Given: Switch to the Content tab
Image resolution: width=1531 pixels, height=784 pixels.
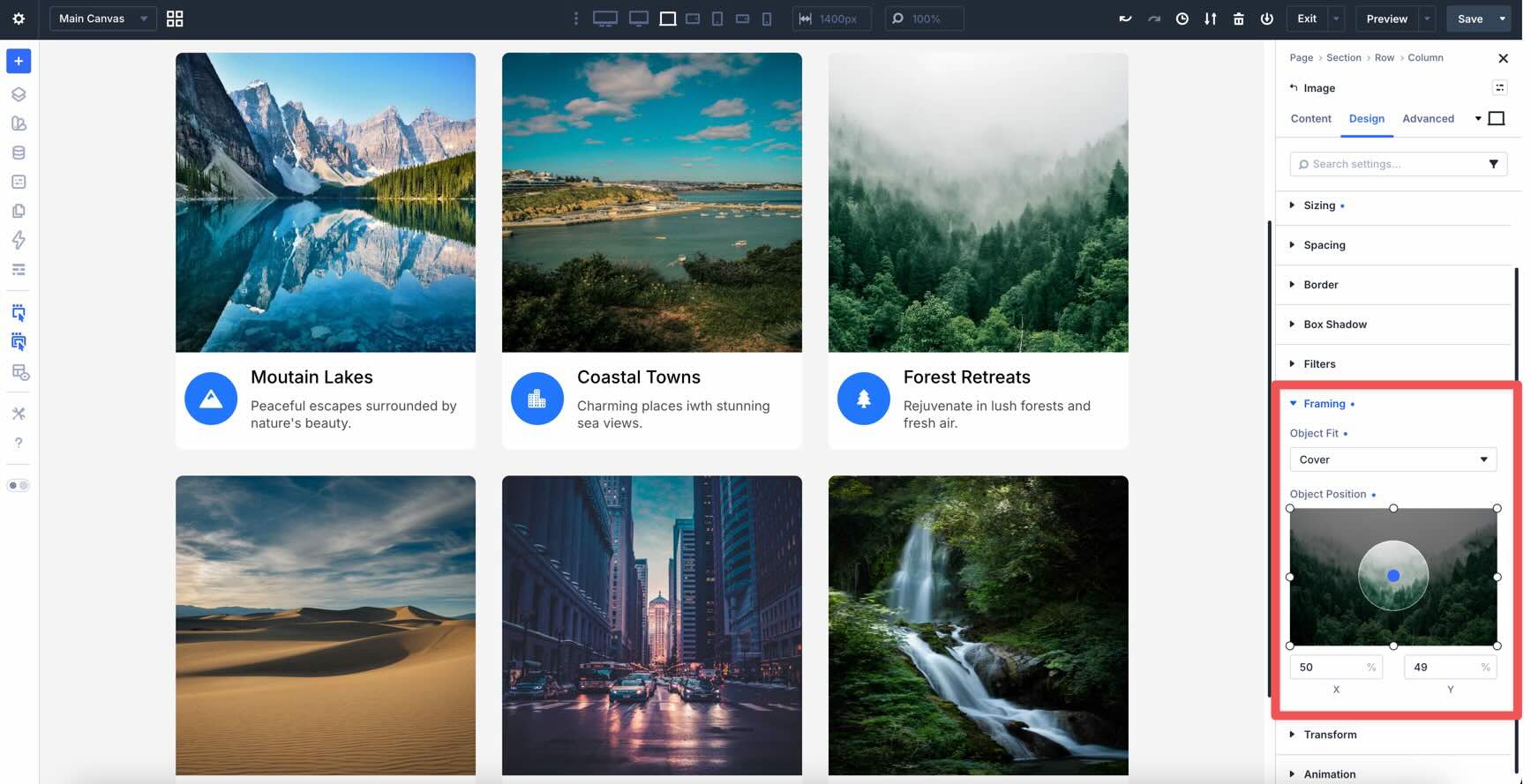Looking at the screenshot, I should (x=1311, y=119).
